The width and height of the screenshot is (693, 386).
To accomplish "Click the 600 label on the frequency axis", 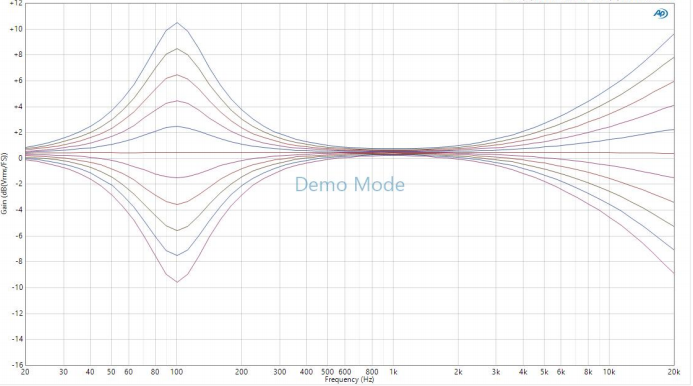I will (x=345, y=372).
